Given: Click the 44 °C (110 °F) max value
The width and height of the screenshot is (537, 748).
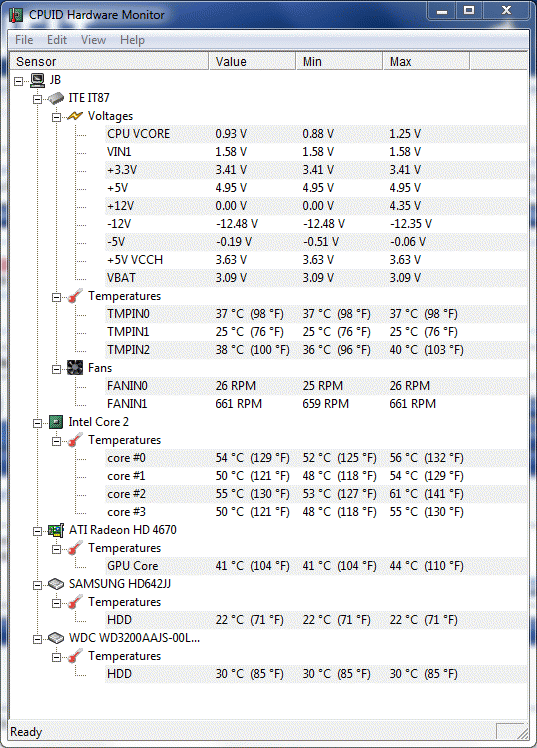Looking at the screenshot, I should point(426,566).
